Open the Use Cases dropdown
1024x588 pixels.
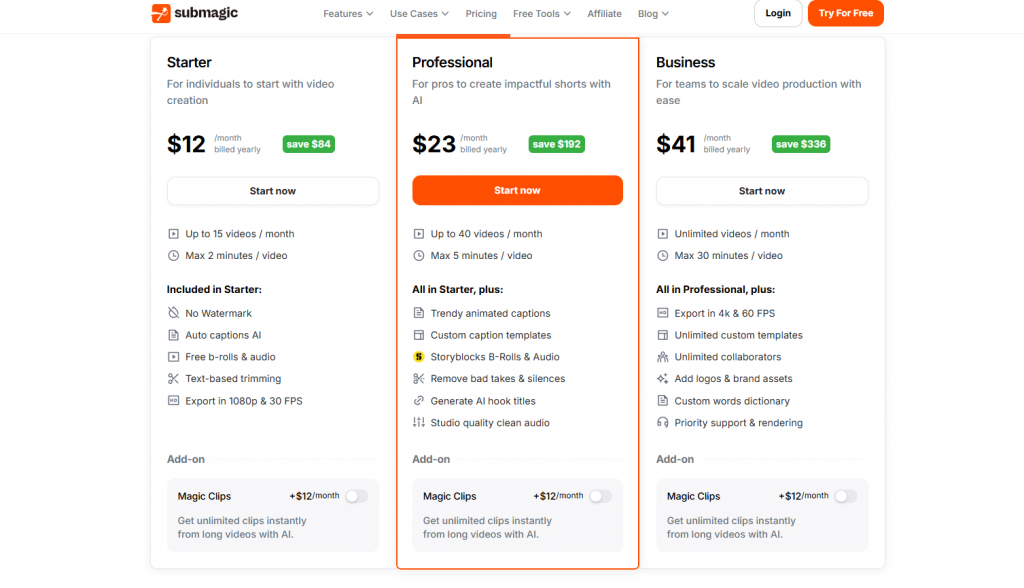click(x=419, y=14)
